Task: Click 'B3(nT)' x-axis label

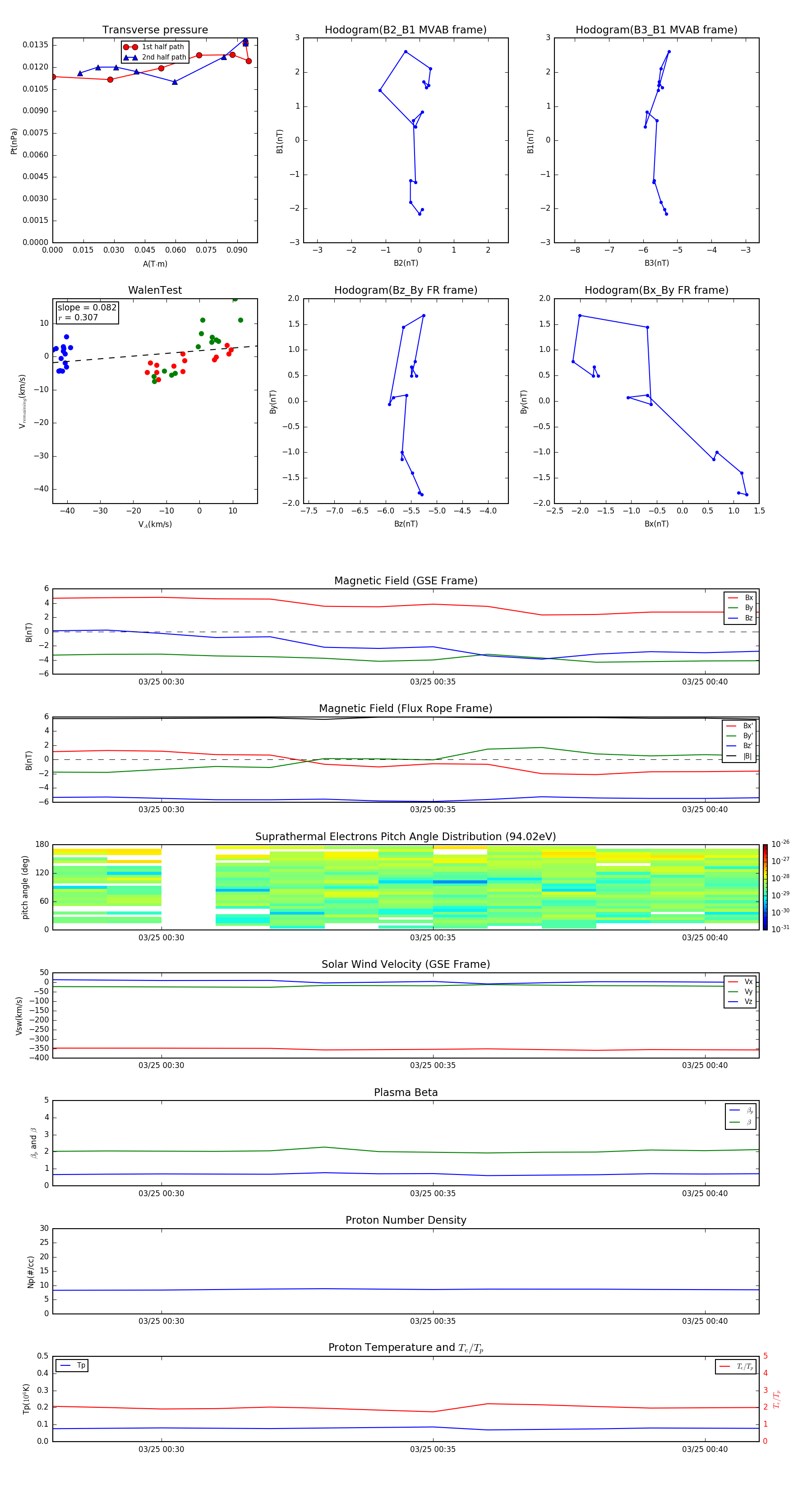Action: [656, 263]
